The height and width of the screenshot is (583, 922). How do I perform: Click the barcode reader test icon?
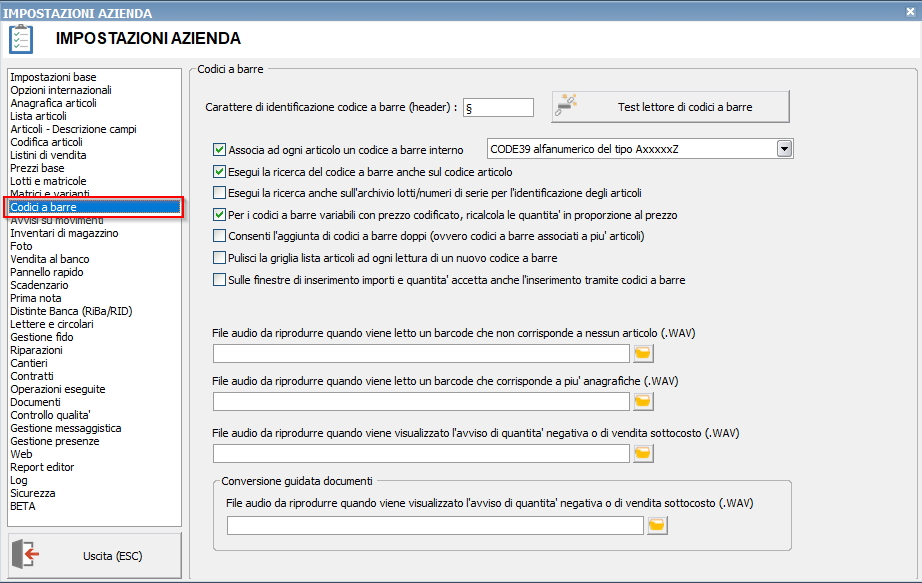[567, 106]
